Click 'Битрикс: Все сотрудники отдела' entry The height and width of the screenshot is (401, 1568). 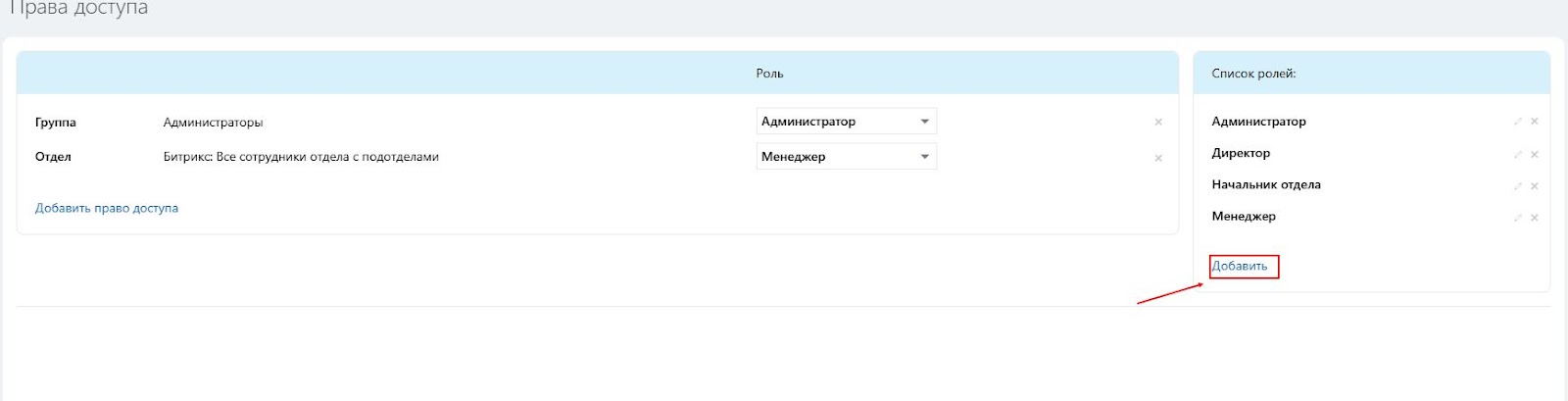point(301,157)
